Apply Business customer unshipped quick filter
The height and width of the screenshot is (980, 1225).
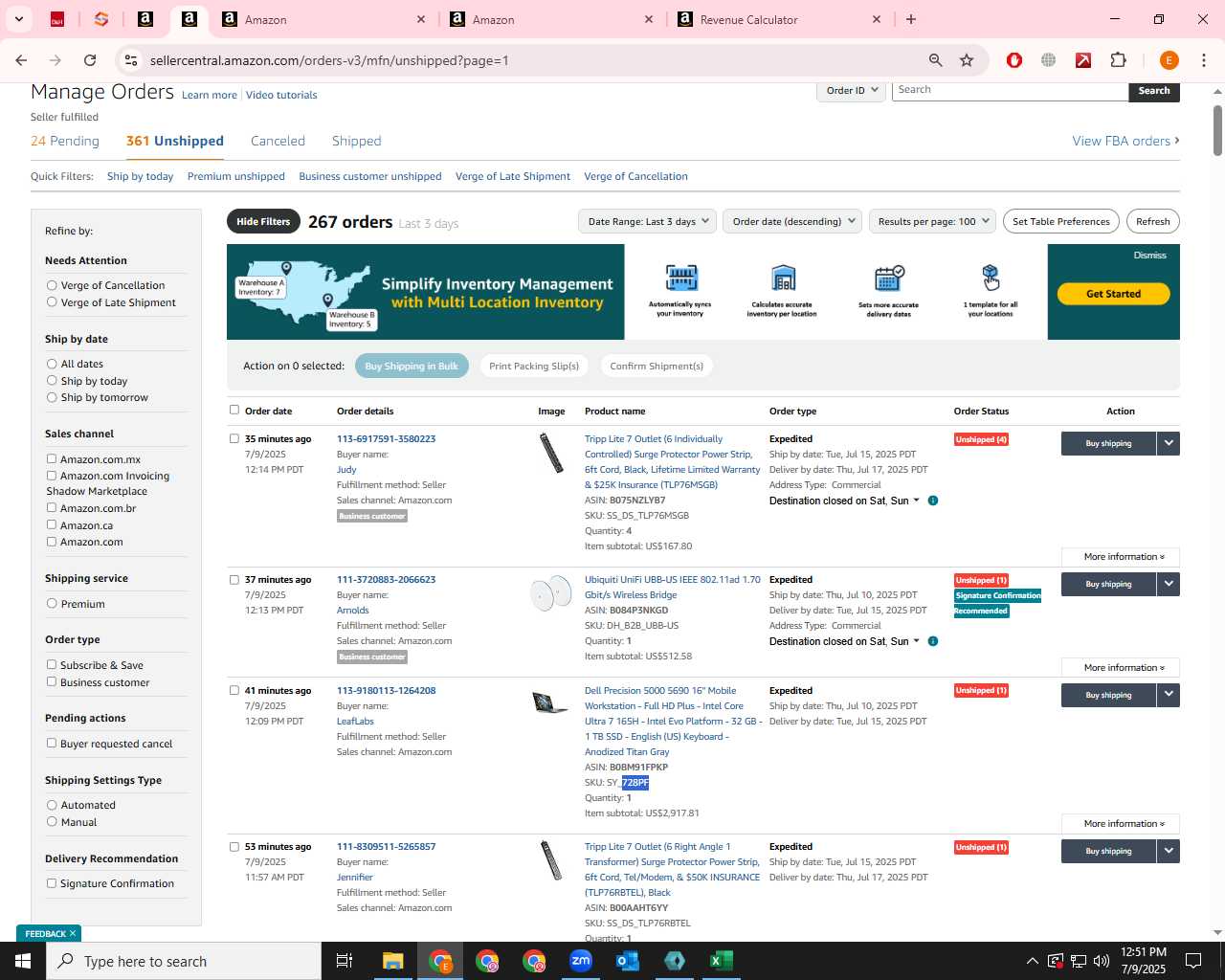(370, 176)
